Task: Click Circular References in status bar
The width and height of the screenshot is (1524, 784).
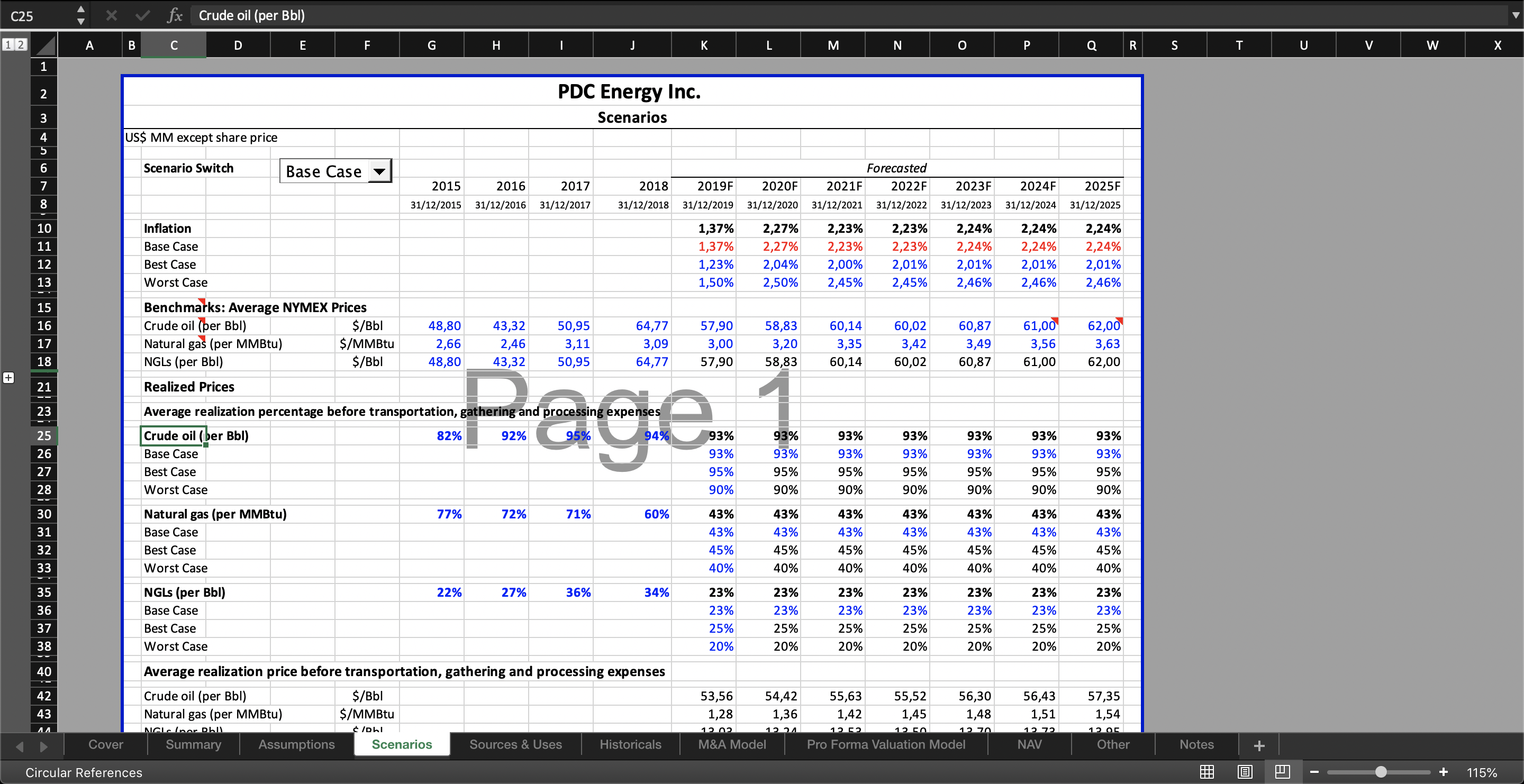Action: 84,772
